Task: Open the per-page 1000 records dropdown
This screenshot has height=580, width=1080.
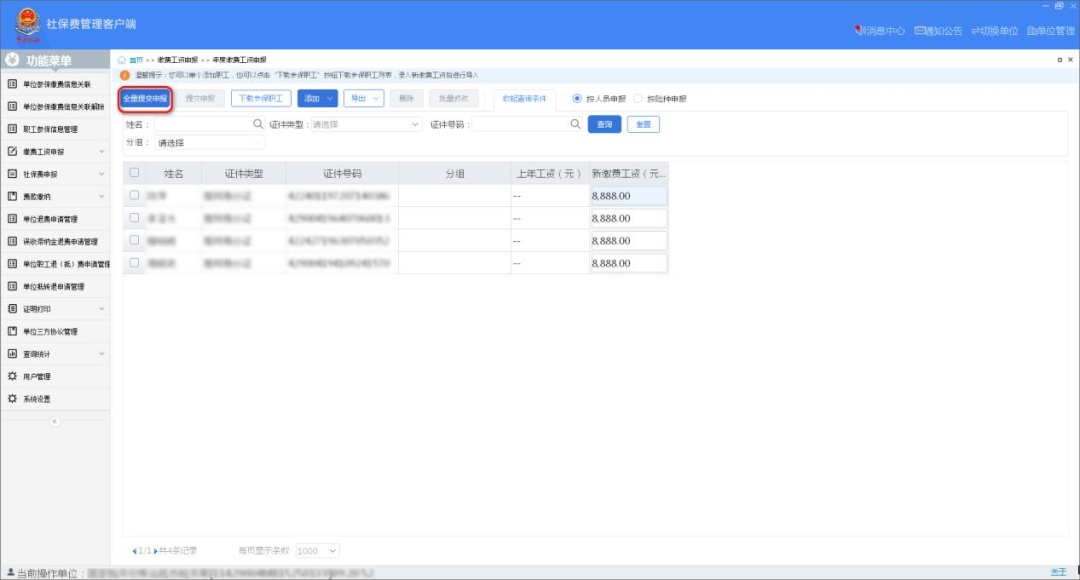Action: [318, 551]
